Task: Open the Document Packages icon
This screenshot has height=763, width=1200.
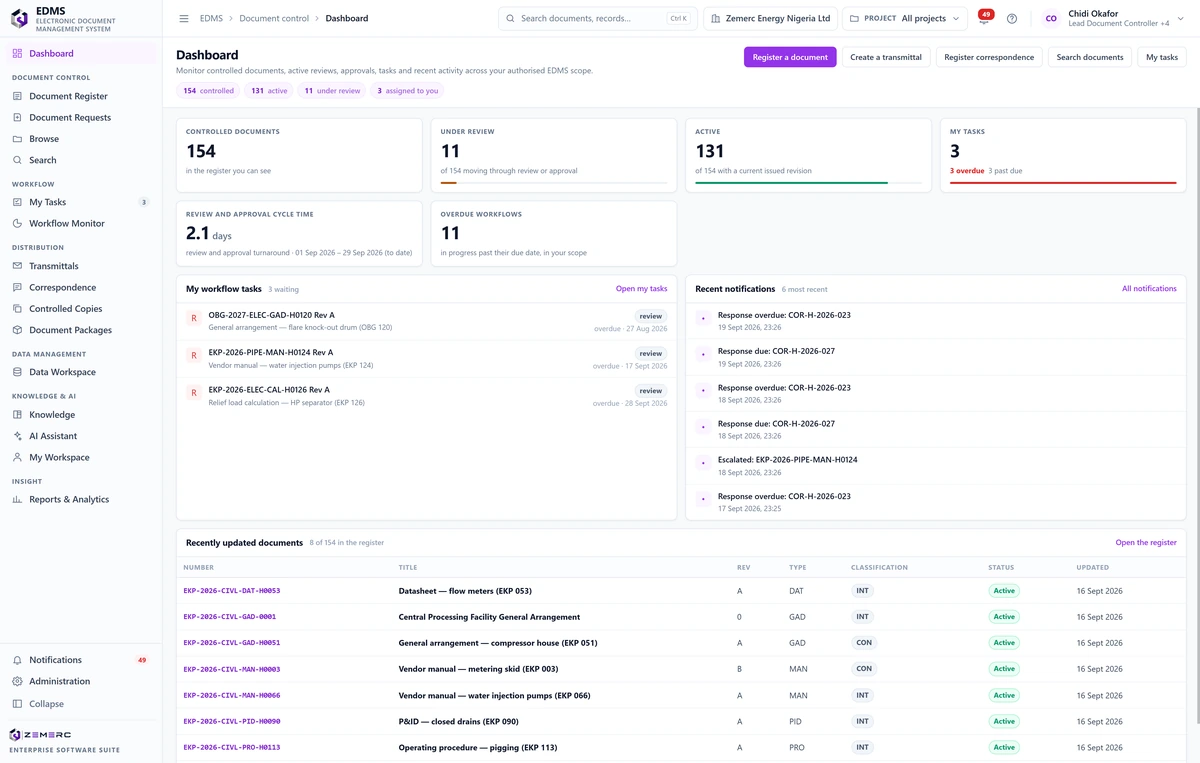Action: pyautogui.click(x=17, y=330)
